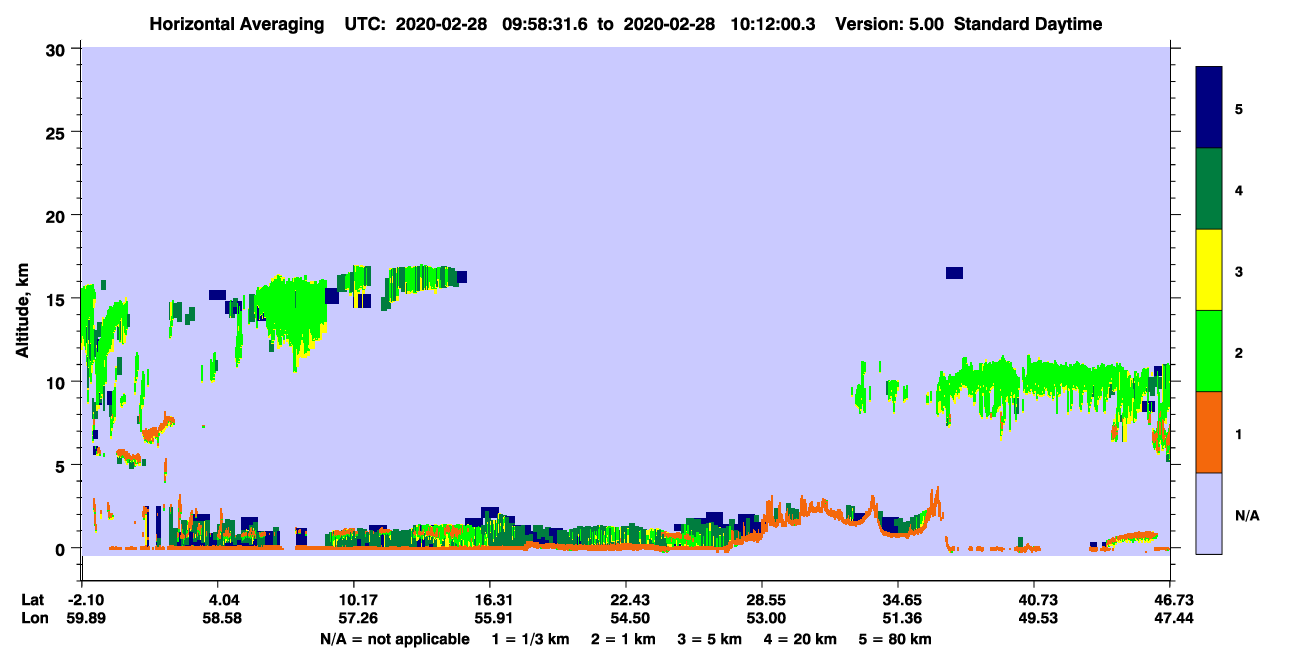Click the dark green colorbar segment labeled 4
1300x667 pixels.
[1209, 189]
